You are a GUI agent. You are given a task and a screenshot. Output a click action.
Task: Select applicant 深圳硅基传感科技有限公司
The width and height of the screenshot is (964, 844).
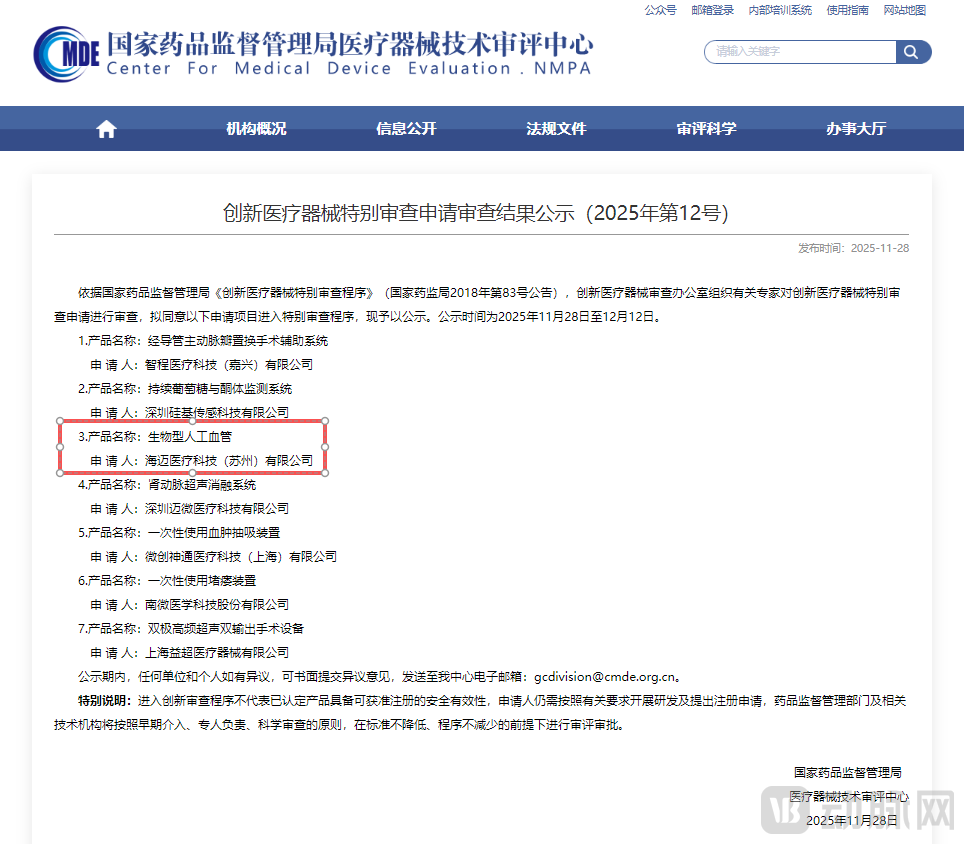216,412
